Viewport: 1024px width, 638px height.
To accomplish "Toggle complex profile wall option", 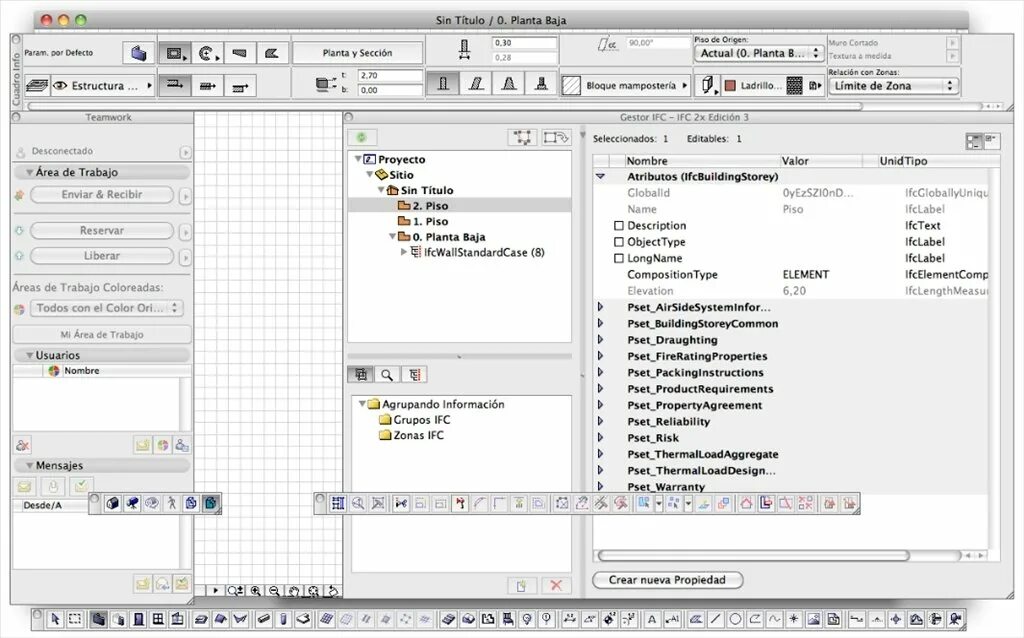I will (541, 84).
